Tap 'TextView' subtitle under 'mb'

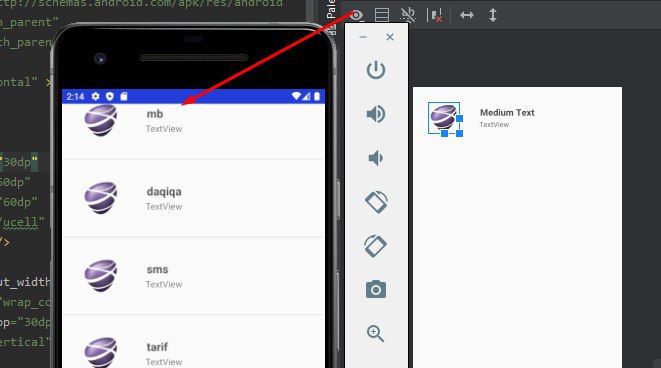point(164,129)
